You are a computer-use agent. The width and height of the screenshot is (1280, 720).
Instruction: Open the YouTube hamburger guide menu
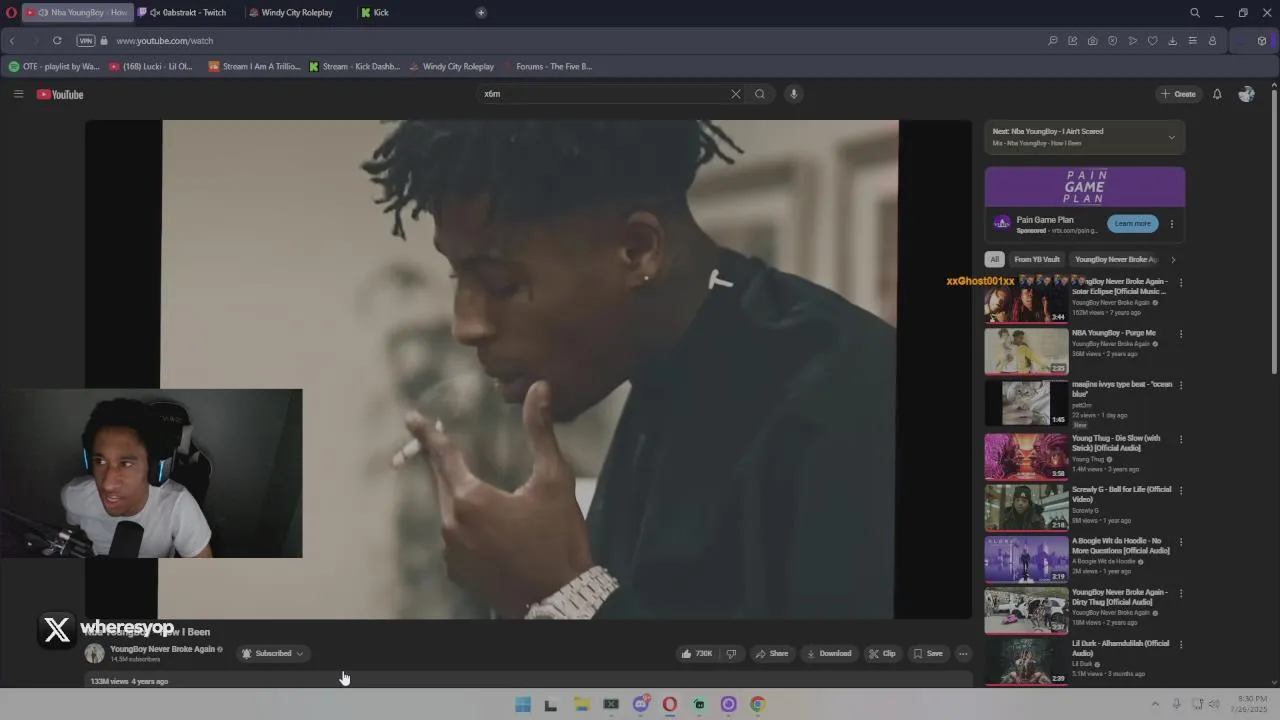18,94
